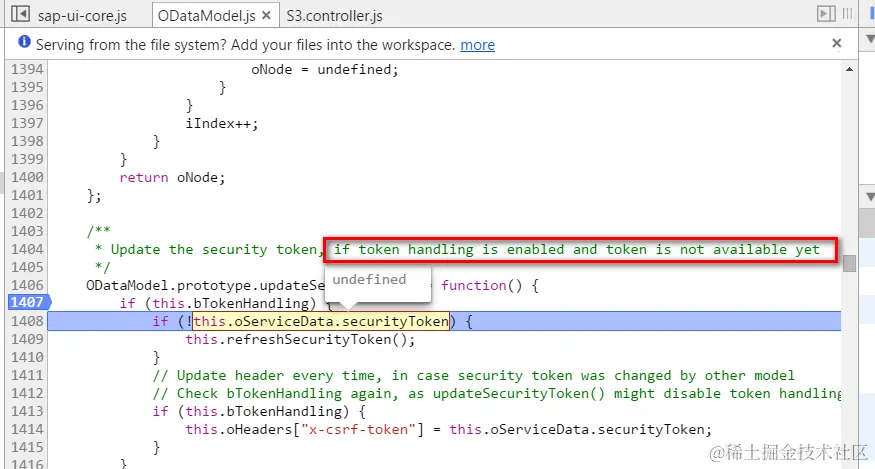This screenshot has width=875, height=469.
Task: Switch to the S3.controller.js tab
Action: pyautogui.click(x=334, y=16)
